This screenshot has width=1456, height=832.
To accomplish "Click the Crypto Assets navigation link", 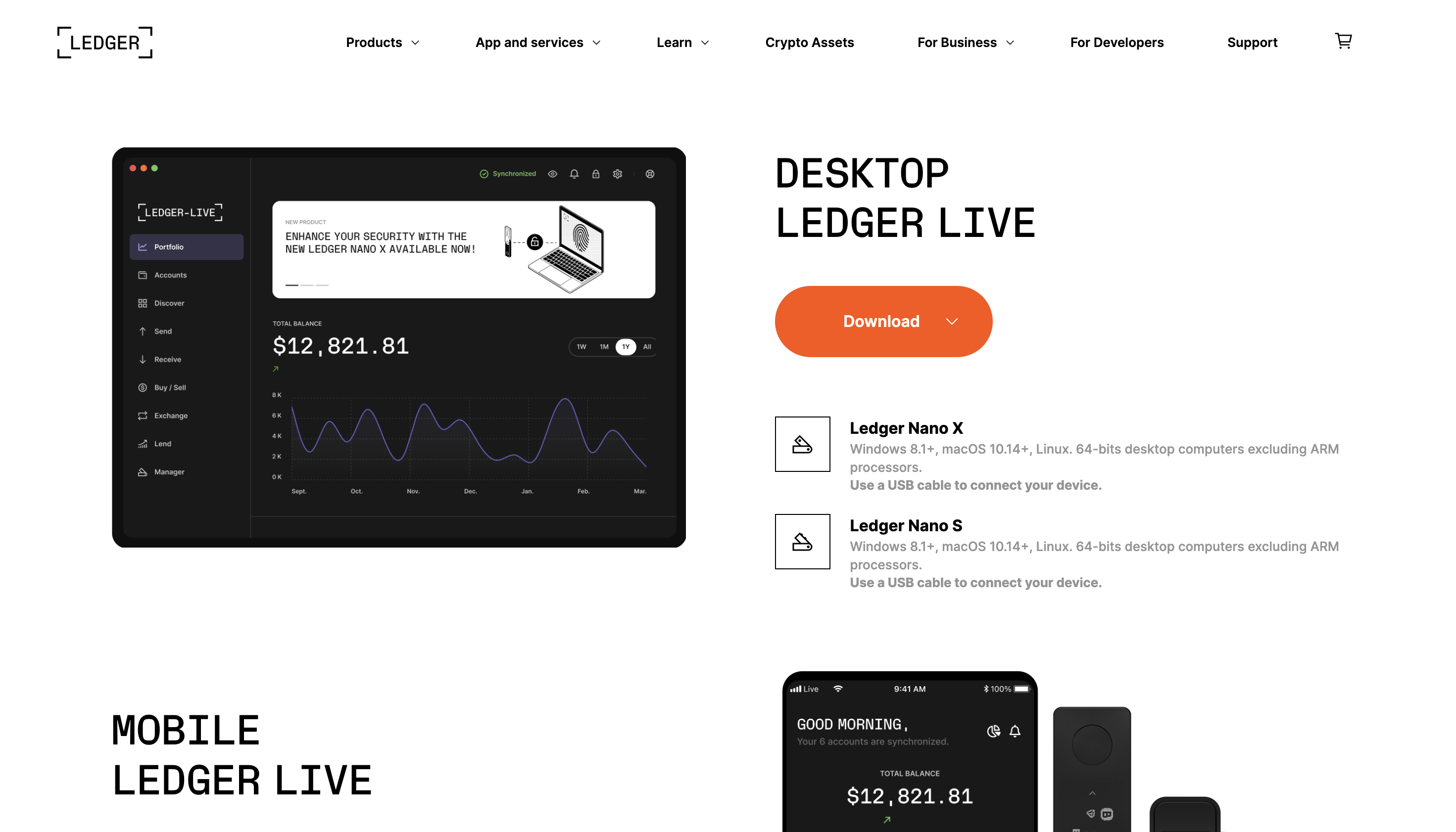I will (810, 42).
